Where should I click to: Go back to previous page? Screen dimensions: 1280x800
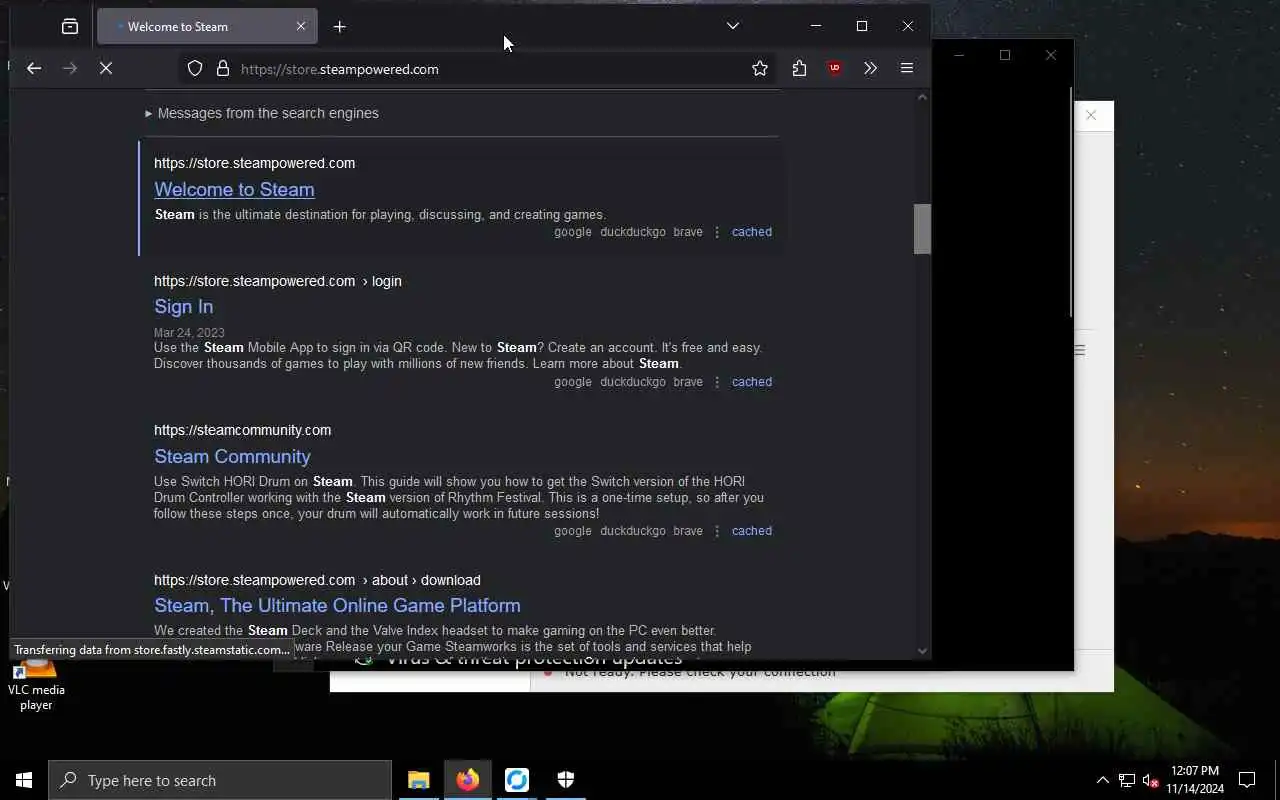pos(34,68)
